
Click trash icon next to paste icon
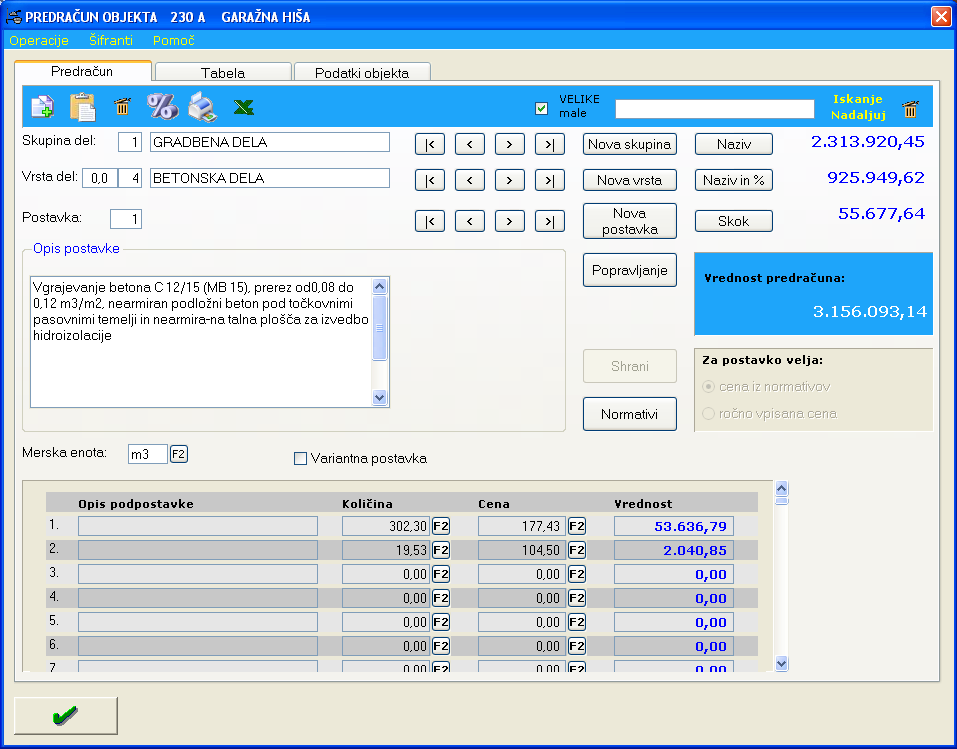(x=122, y=106)
